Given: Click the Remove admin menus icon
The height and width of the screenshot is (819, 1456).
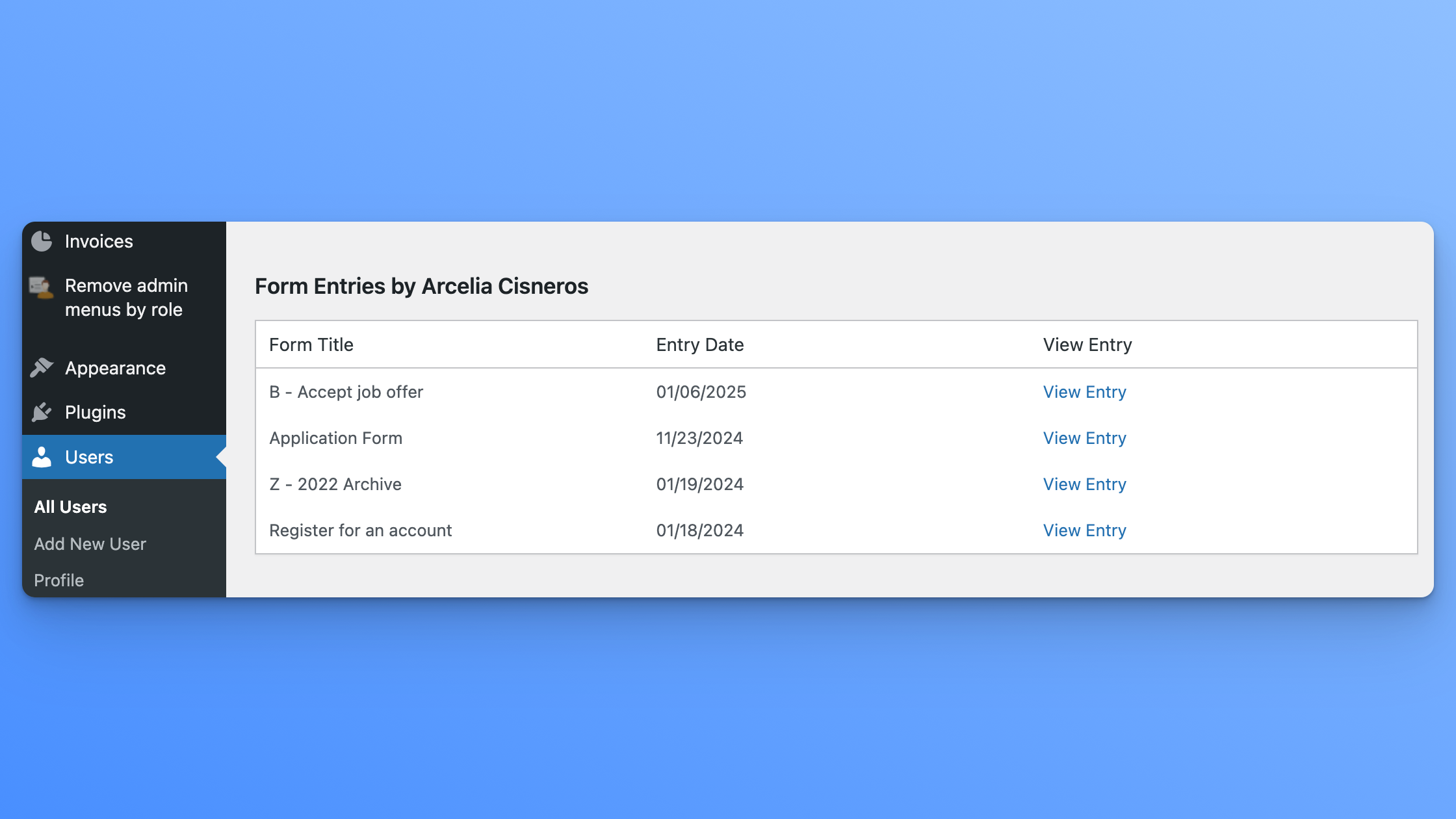Looking at the screenshot, I should (x=42, y=287).
